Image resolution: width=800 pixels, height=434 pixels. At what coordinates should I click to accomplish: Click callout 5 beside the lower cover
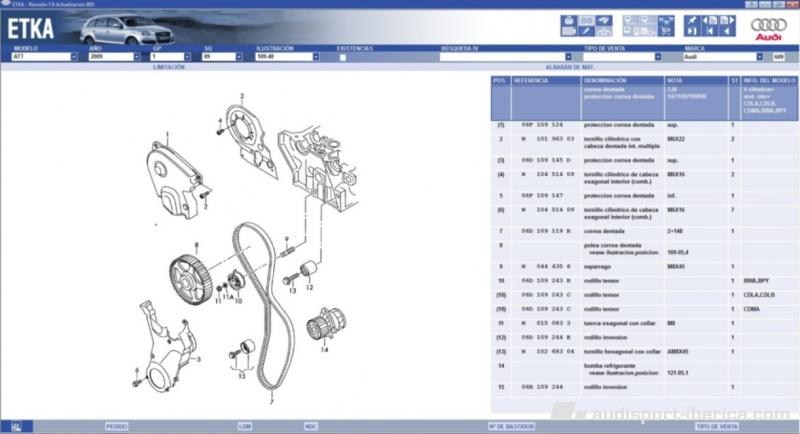point(198,359)
